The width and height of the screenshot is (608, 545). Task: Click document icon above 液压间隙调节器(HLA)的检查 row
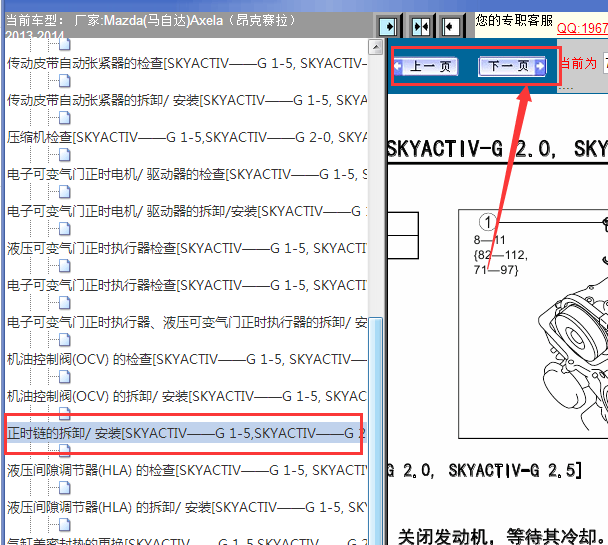pyautogui.click(x=64, y=450)
